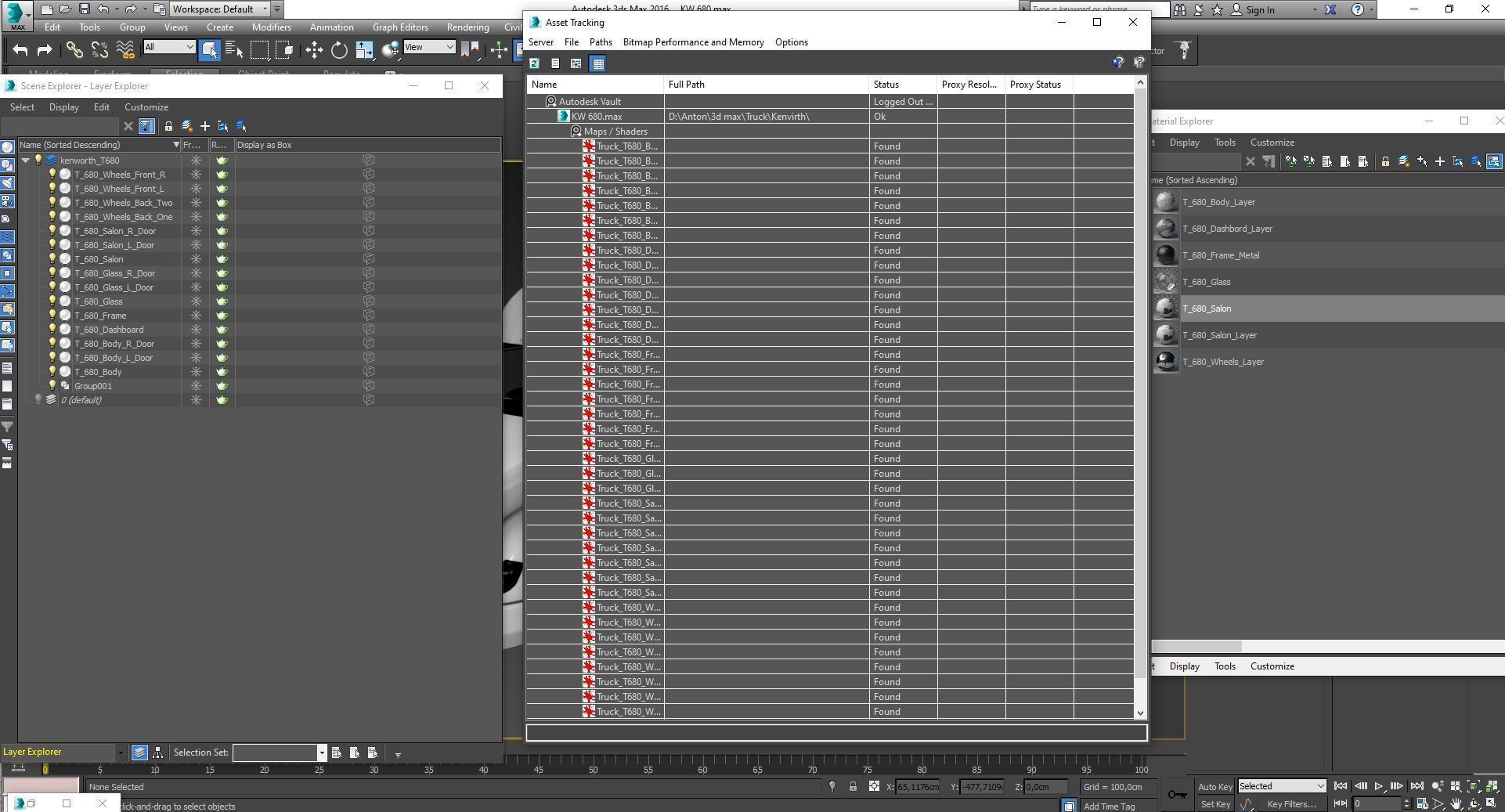Viewport: 1505px width, 812px height.
Task: Open Customize menu in Scene Explorer
Action: 146,107
